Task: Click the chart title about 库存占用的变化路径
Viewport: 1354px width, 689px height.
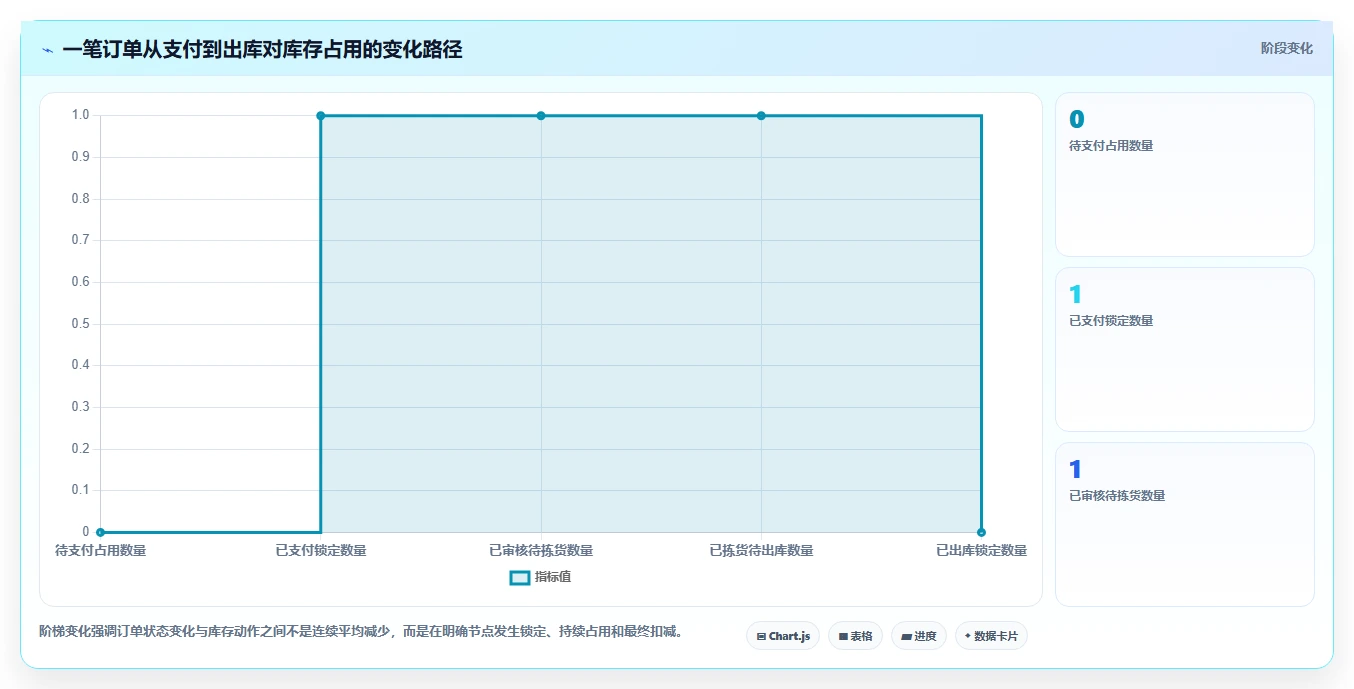Action: point(262,50)
